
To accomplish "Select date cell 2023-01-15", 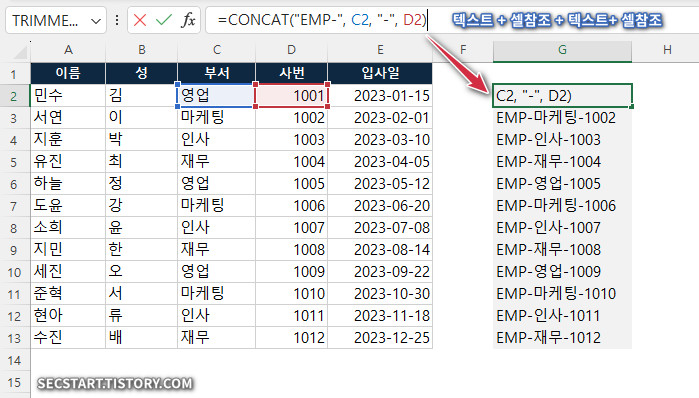I will [x=380, y=95].
